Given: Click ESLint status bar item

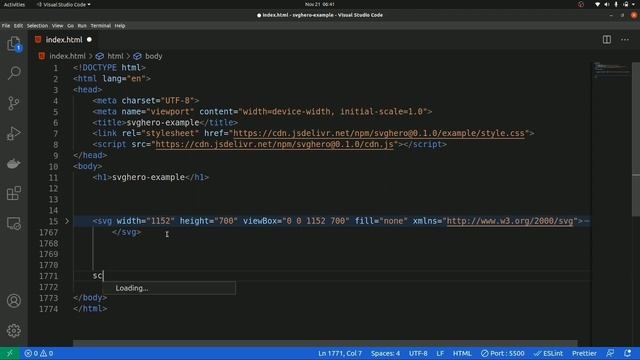Looking at the screenshot, I should pos(548,353).
